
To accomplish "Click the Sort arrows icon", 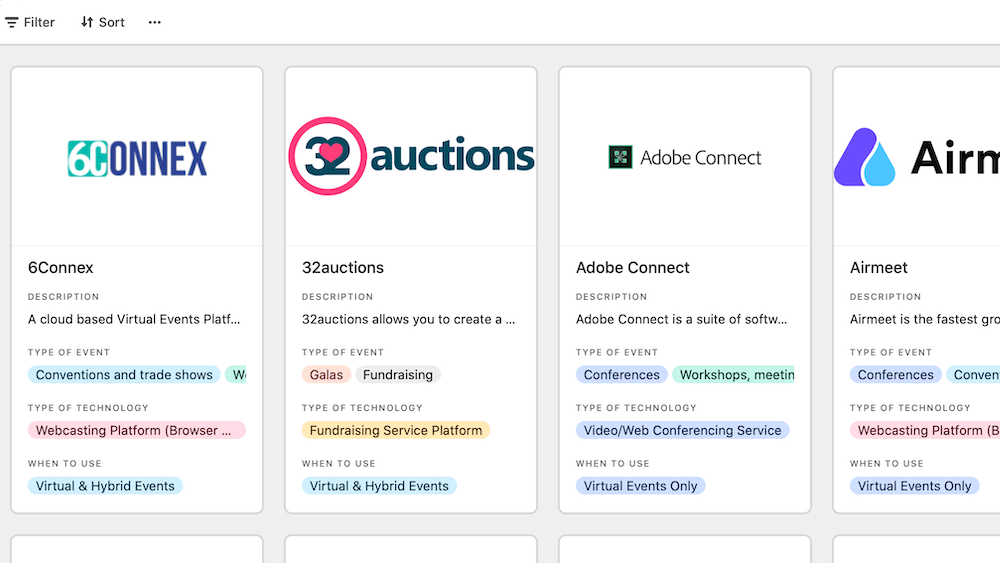I will [x=87, y=22].
